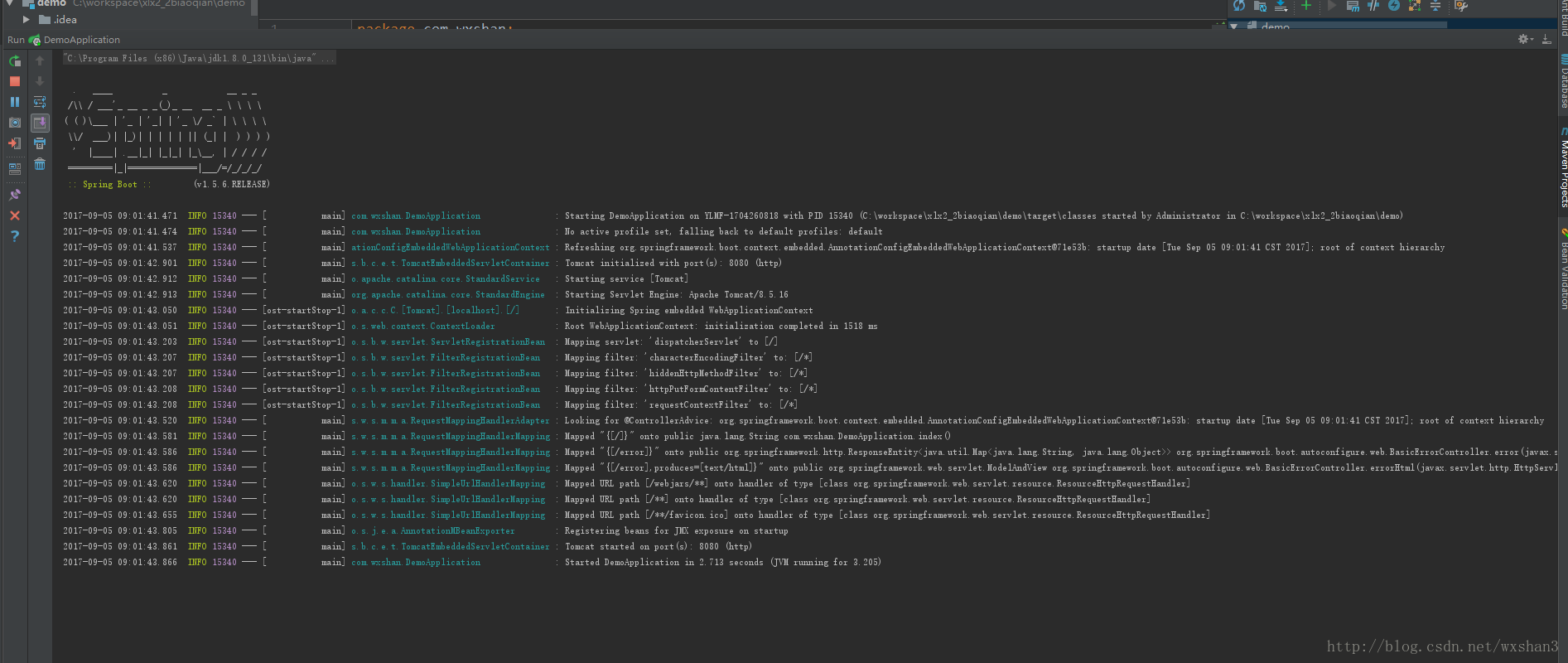Pause program output in Run panel
This screenshot has width=1568, height=663.
[x=15, y=102]
